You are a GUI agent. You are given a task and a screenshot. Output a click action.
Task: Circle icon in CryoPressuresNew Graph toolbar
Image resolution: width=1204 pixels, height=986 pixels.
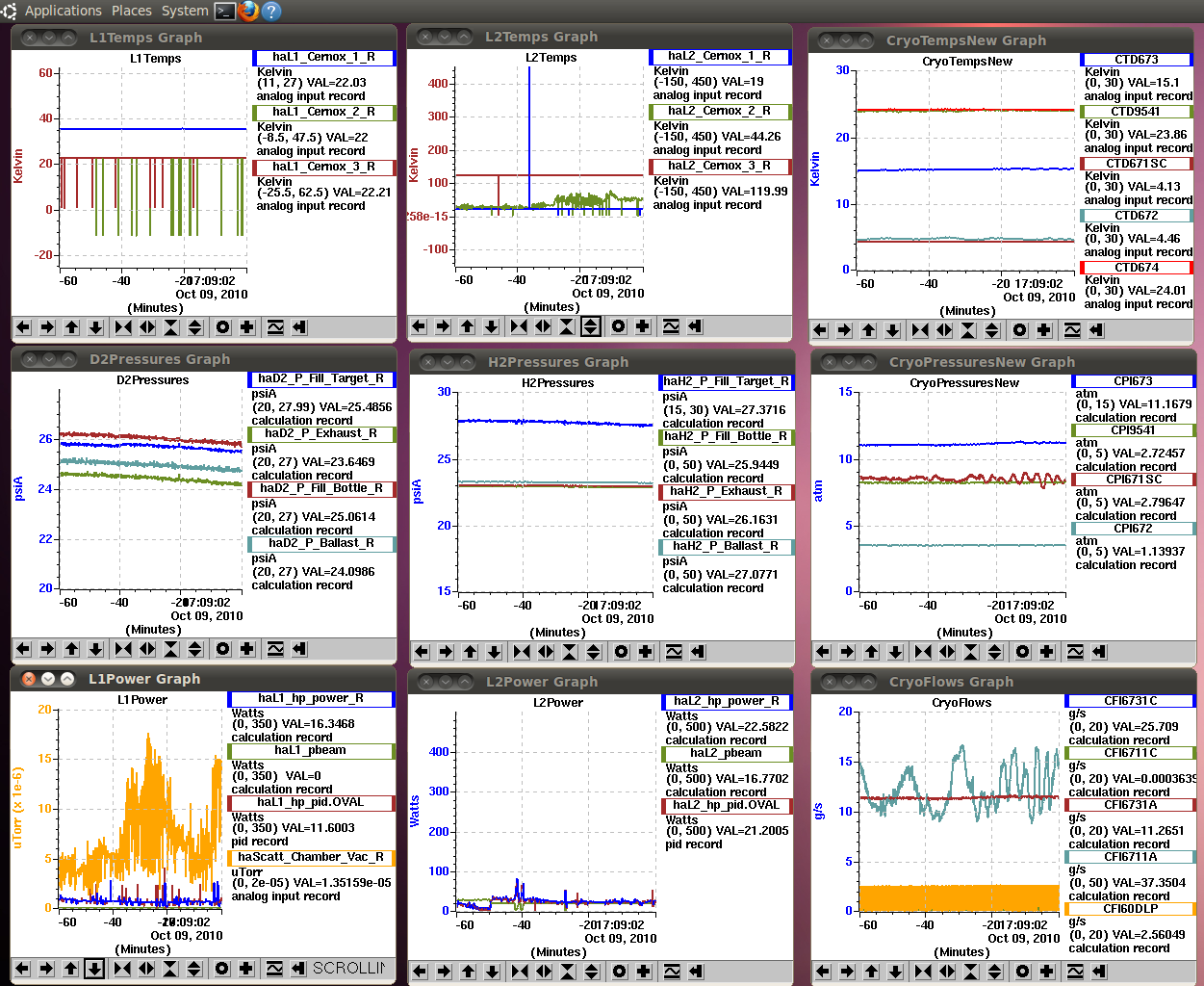click(x=1022, y=652)
